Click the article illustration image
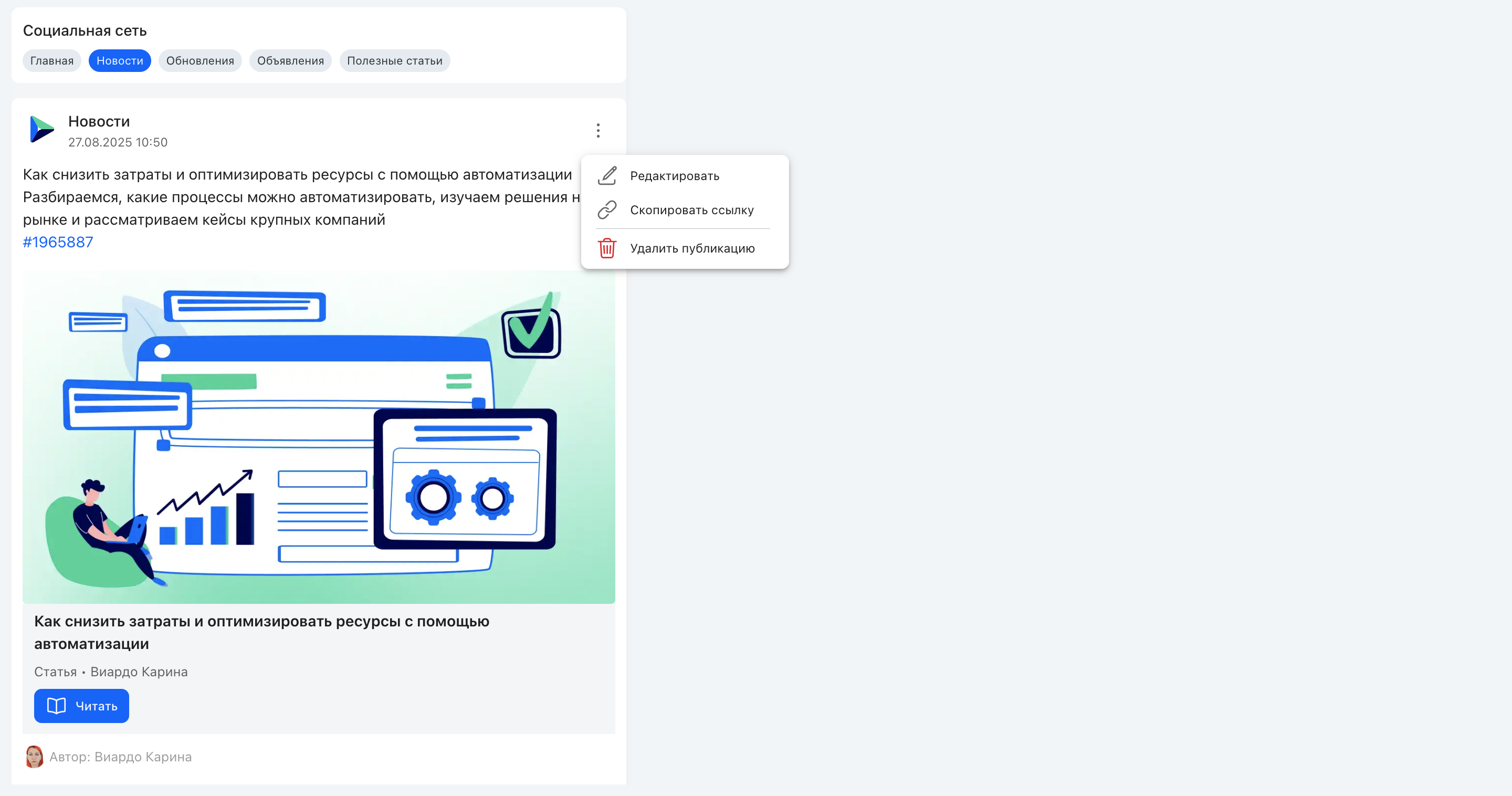1512x796 pixels. click(319, 437)
